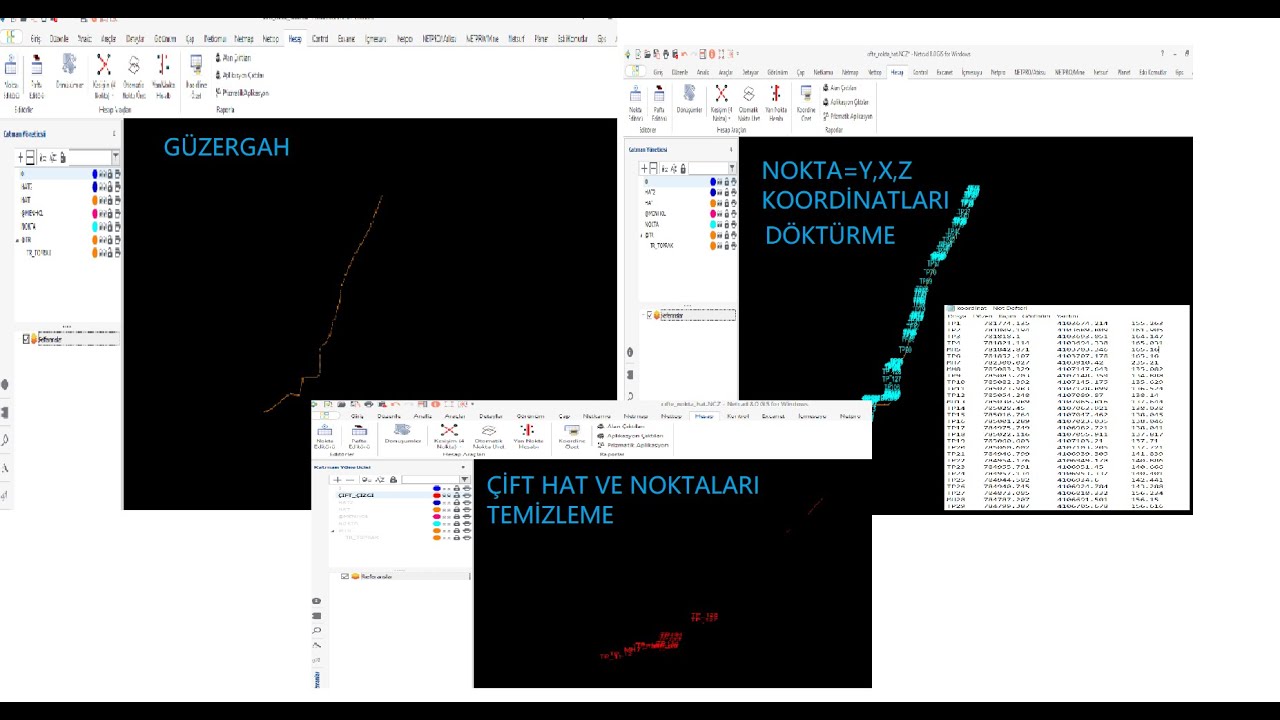Image resolution: width=1280 pixels, height=720 pixels.
Task: Open Pafta Editörü in the GÜZERGAH window
Action: click(37, 75)
